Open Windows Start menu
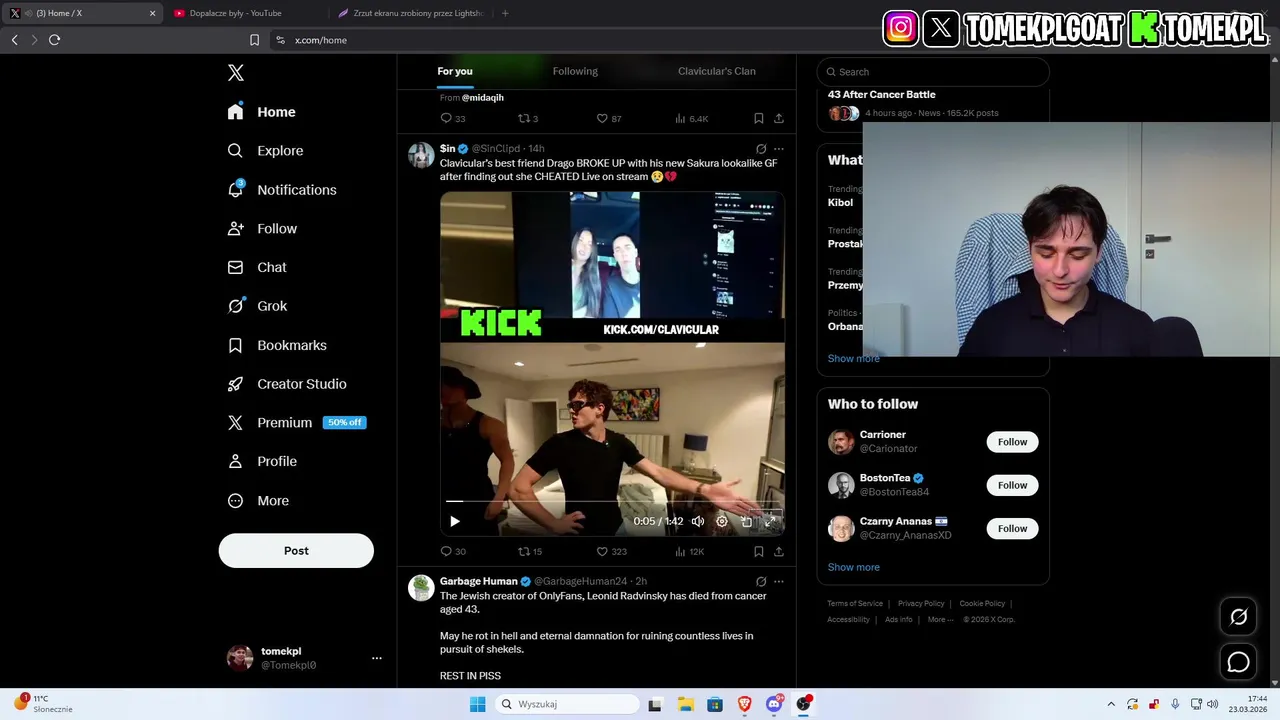 (478, 704)
